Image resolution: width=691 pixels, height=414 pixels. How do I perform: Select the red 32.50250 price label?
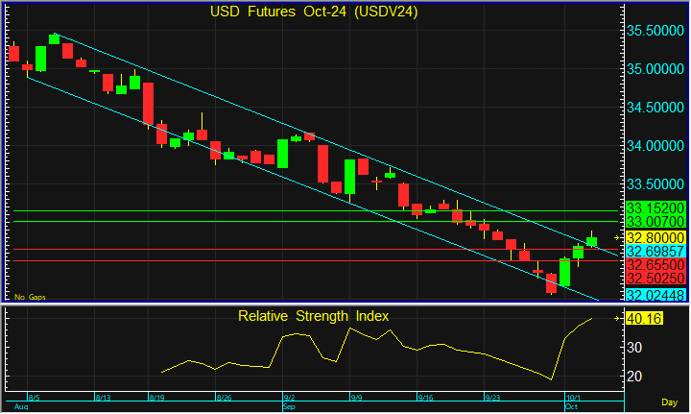pos(655,278)
